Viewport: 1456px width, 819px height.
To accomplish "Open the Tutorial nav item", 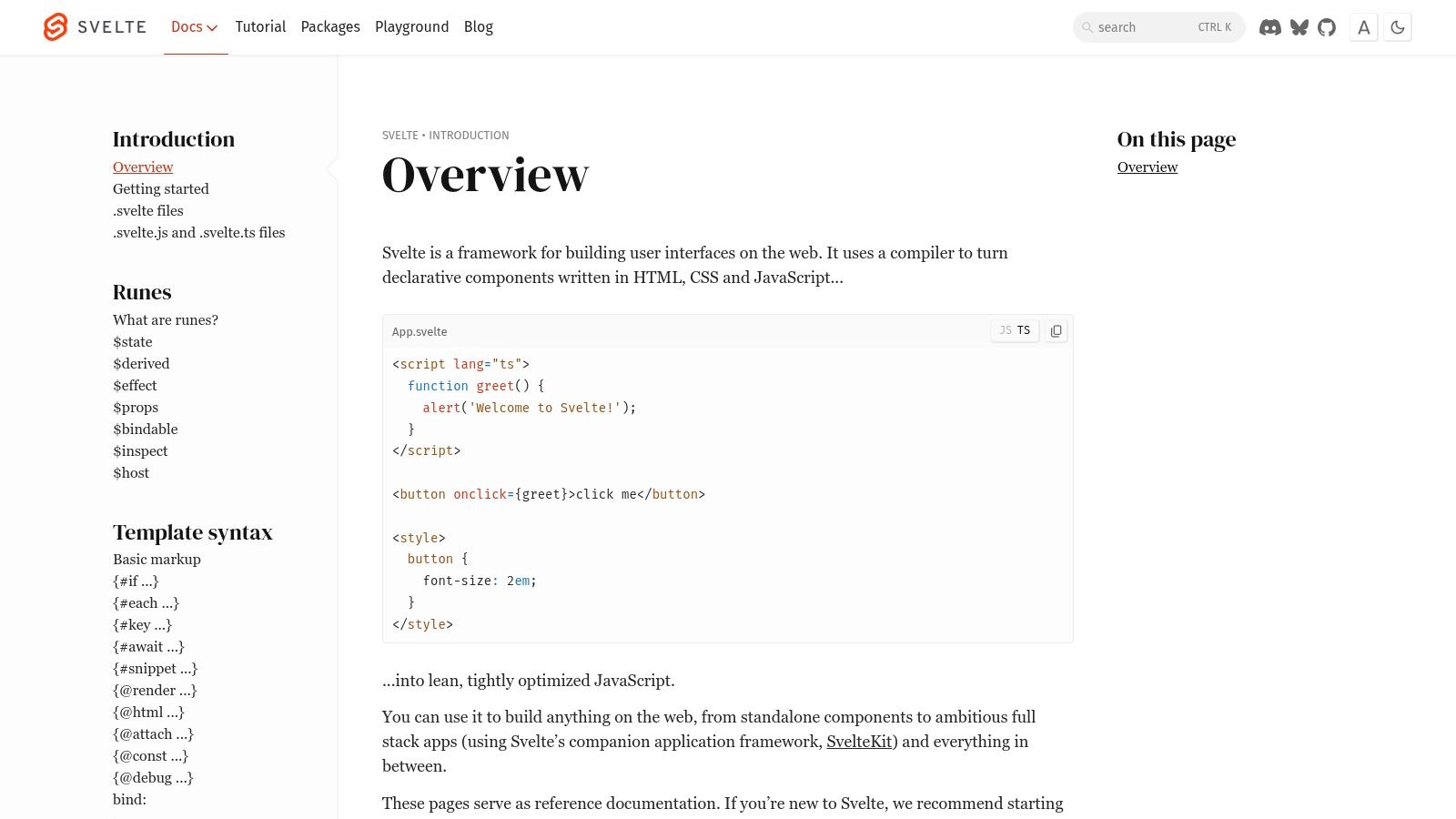I will pos(260,27).
